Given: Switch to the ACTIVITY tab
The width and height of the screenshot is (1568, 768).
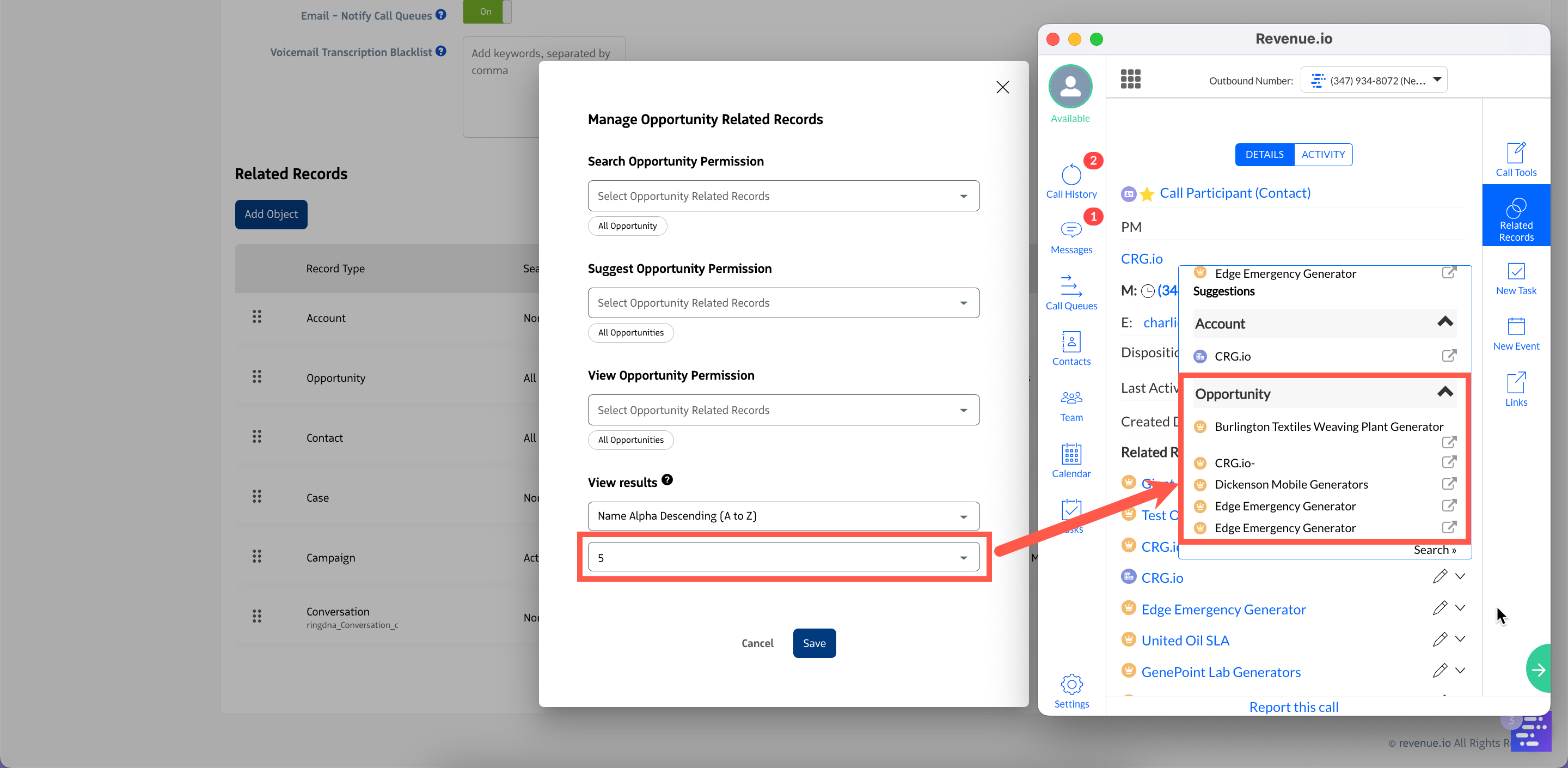Looking at the screenshot, I should tap(1322, 155).
